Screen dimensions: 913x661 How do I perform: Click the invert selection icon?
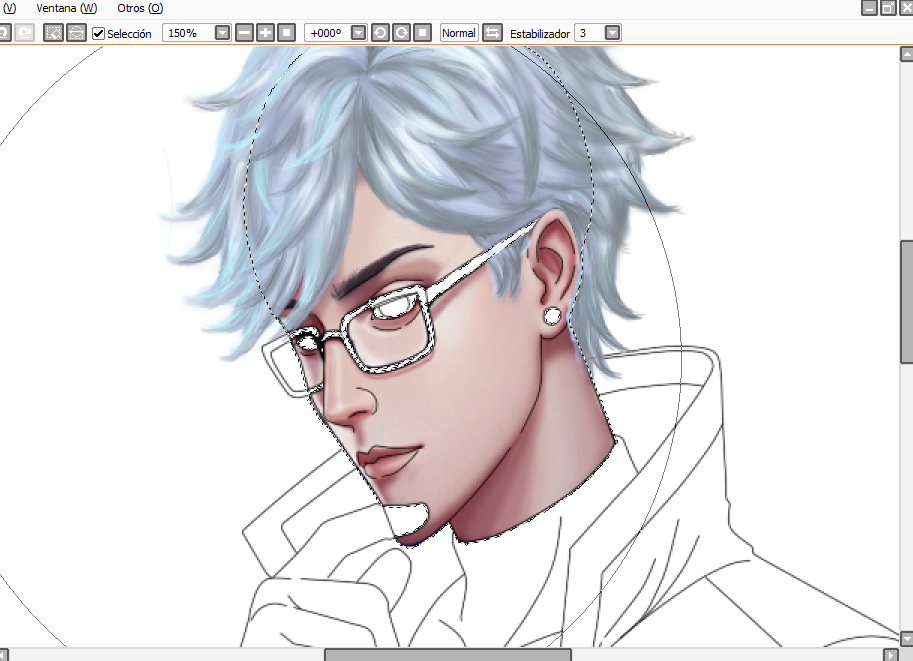click(x=76, y=33)
